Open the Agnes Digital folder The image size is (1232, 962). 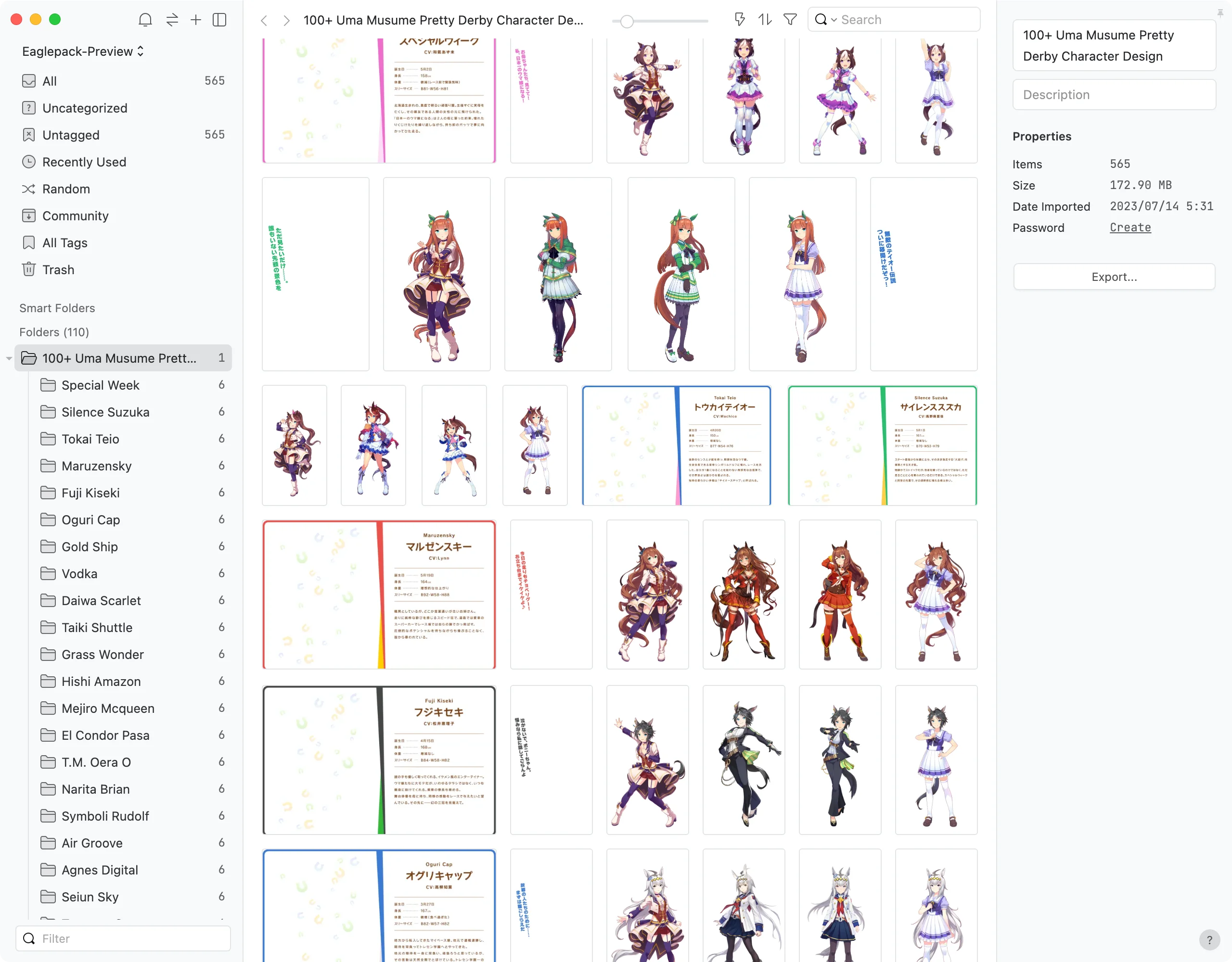pos(132,870)
